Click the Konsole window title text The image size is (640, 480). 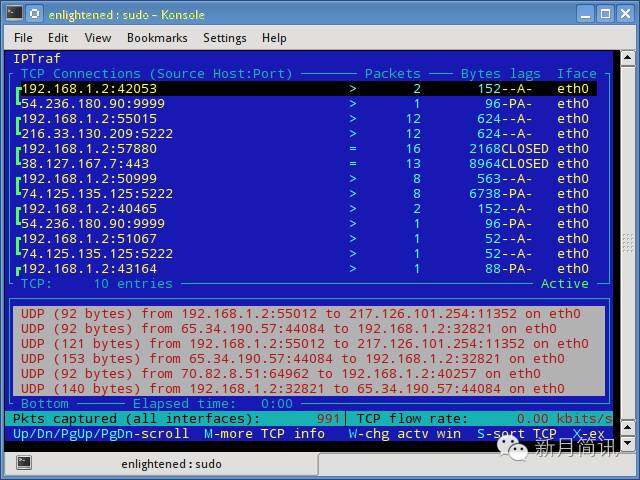coord(127,15)
